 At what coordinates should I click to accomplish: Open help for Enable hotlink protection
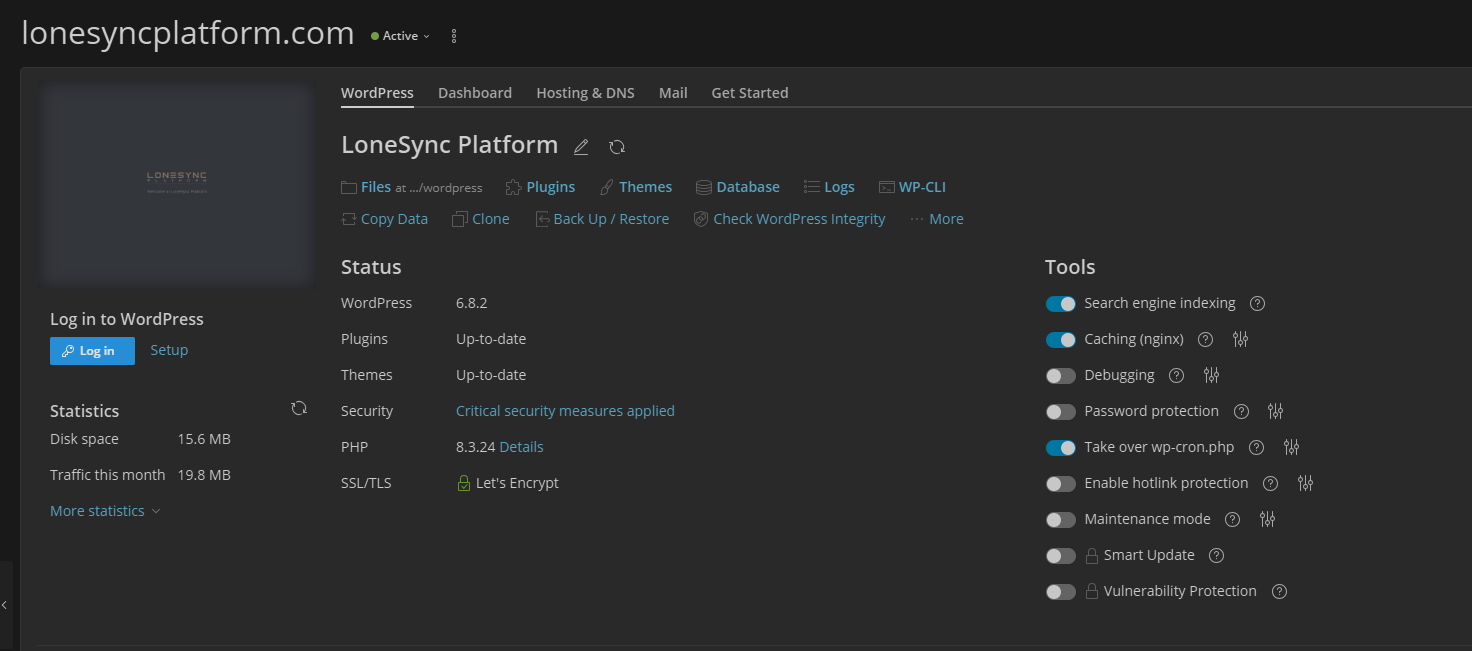pyautogui.click(x=1270, y=483)
